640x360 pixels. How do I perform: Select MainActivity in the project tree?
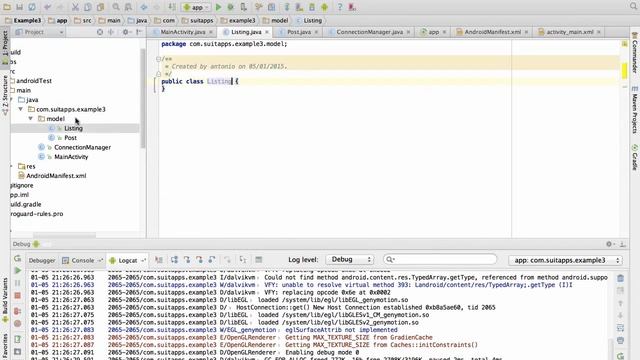coord(71,157)
